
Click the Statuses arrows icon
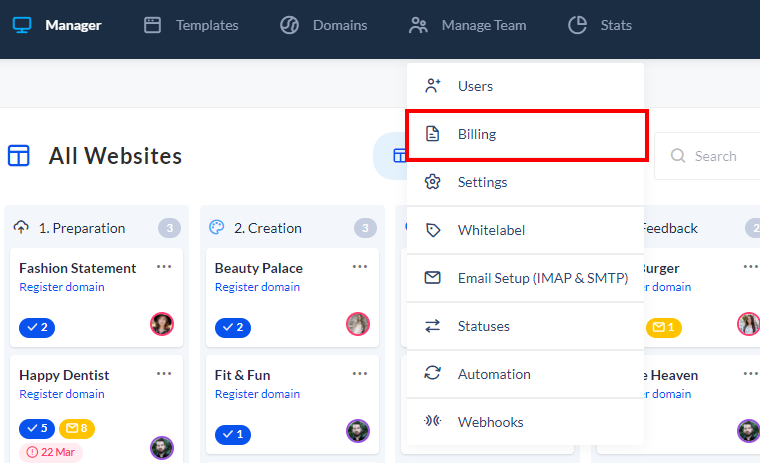[x=432, y=326]
